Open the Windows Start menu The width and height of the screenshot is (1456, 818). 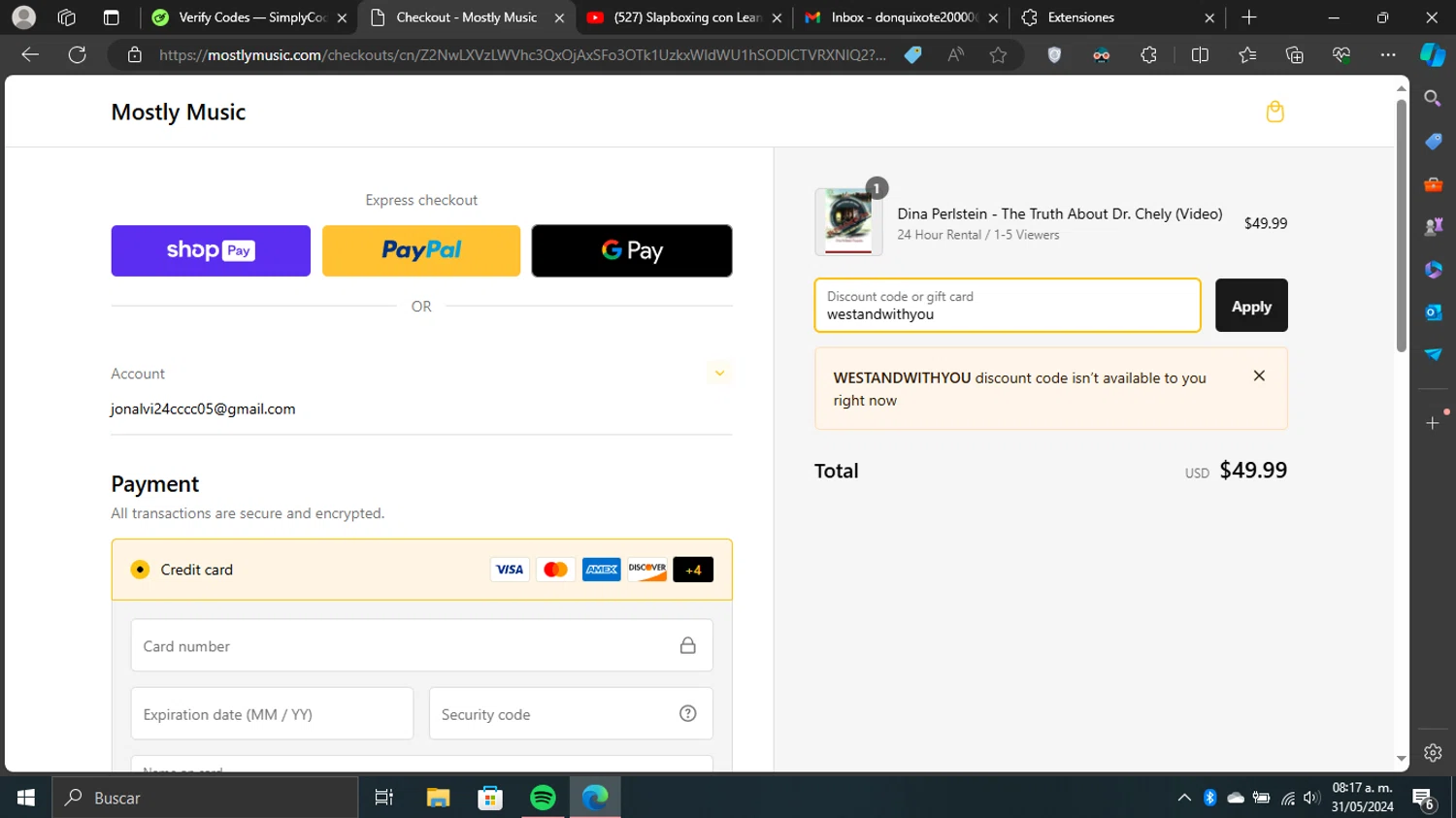point(26,798)
